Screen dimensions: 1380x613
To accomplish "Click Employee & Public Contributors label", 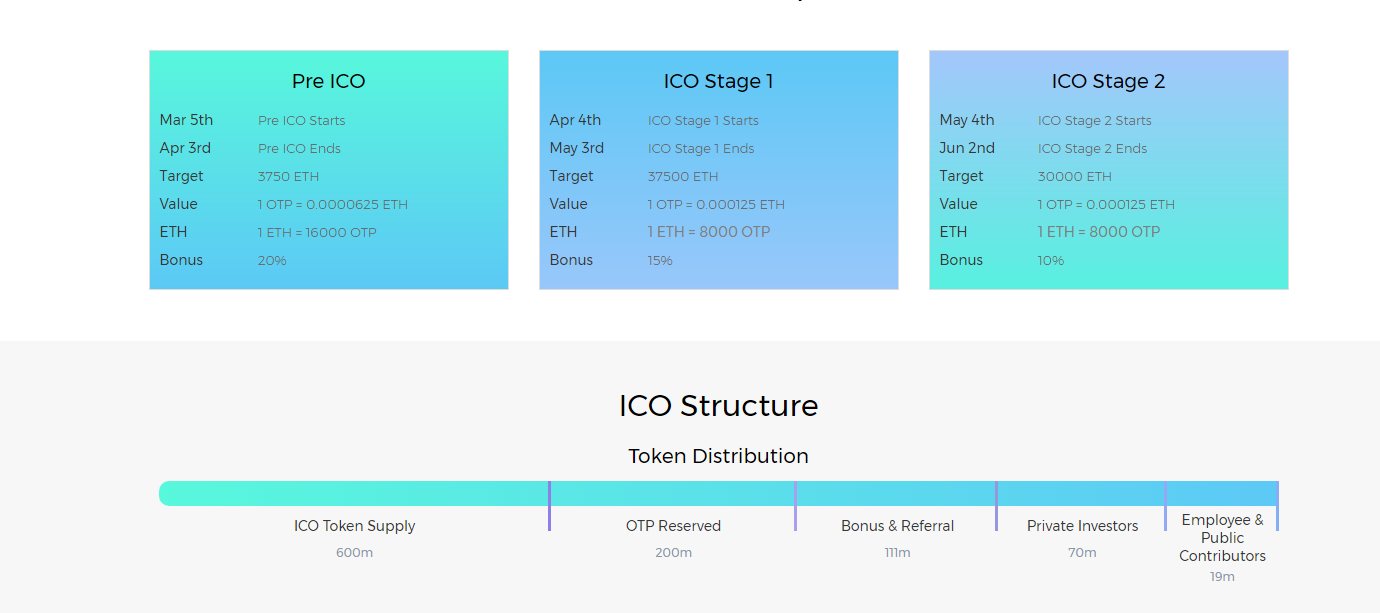I will point(1222,538).
